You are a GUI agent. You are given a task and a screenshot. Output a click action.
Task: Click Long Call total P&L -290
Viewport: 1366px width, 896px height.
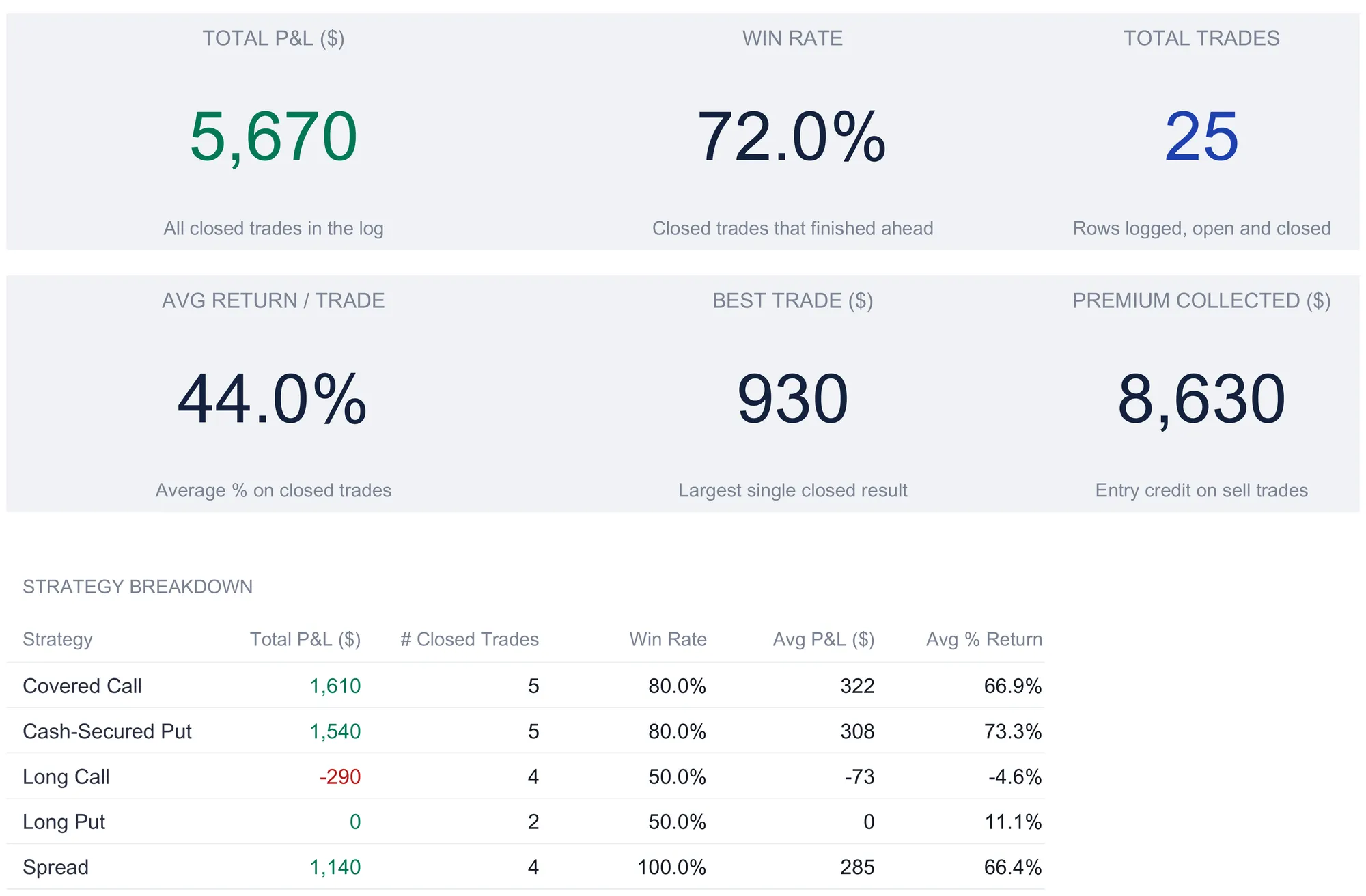339,776
